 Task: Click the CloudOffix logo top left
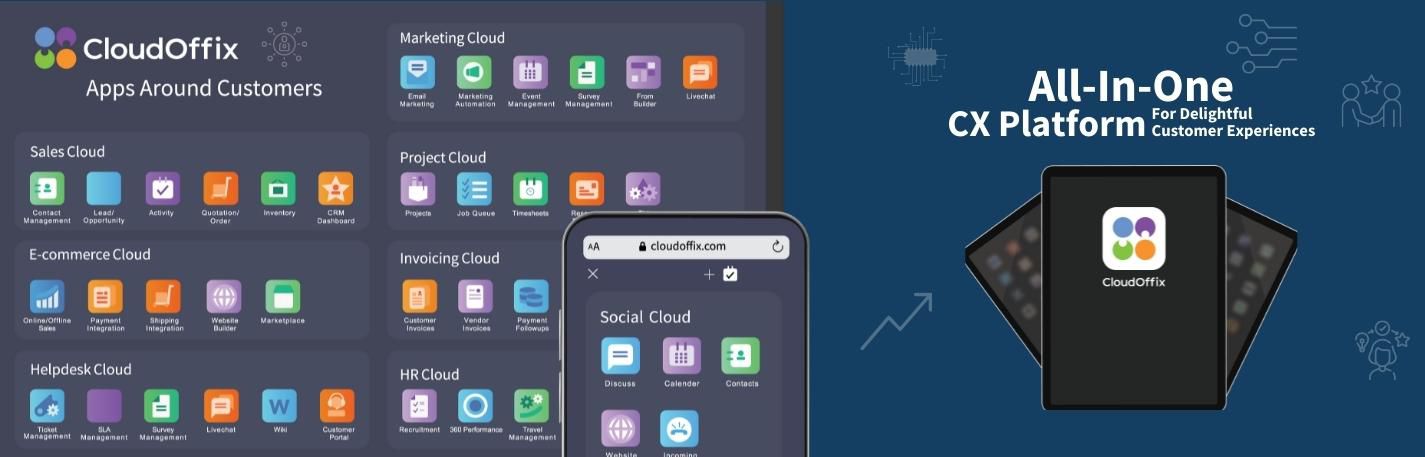pos(137,47)
